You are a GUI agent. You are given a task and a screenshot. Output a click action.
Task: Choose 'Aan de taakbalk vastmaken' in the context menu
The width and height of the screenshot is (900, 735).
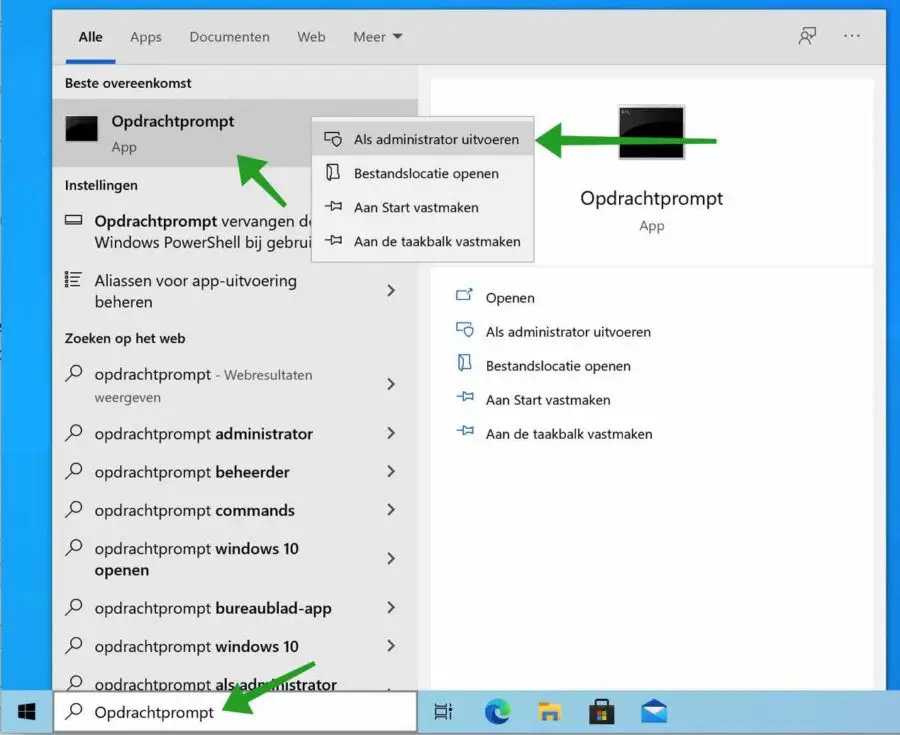[x=422, y=241]
